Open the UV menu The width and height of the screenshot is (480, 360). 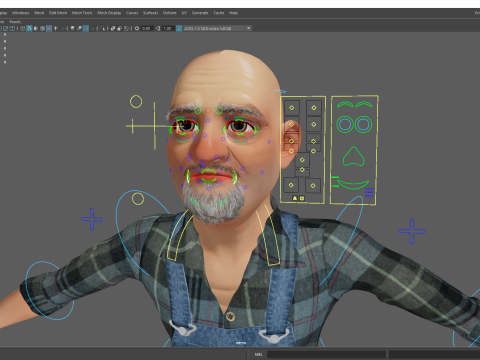point(184,13)
